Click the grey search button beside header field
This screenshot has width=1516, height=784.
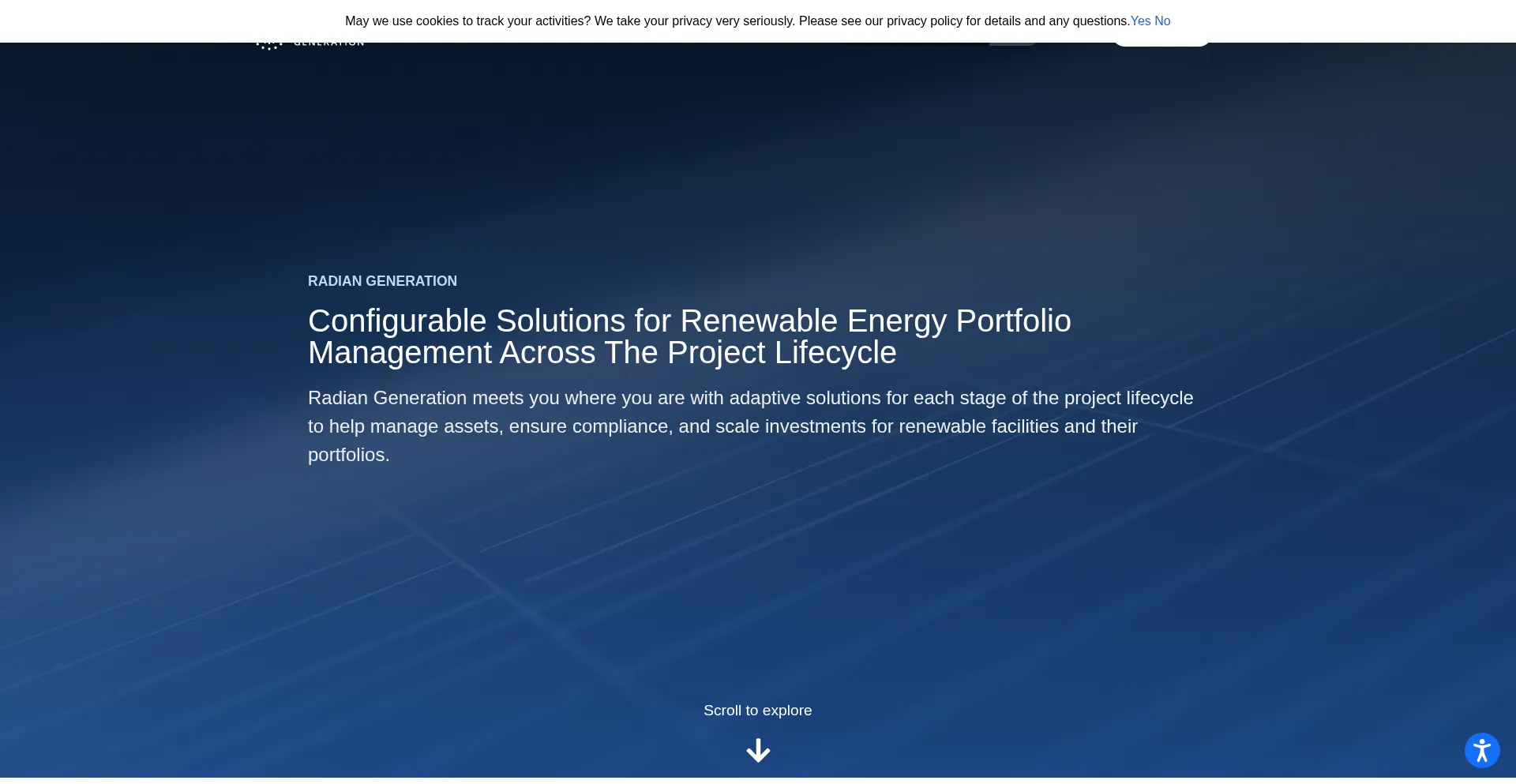(x=1012, y=44)
